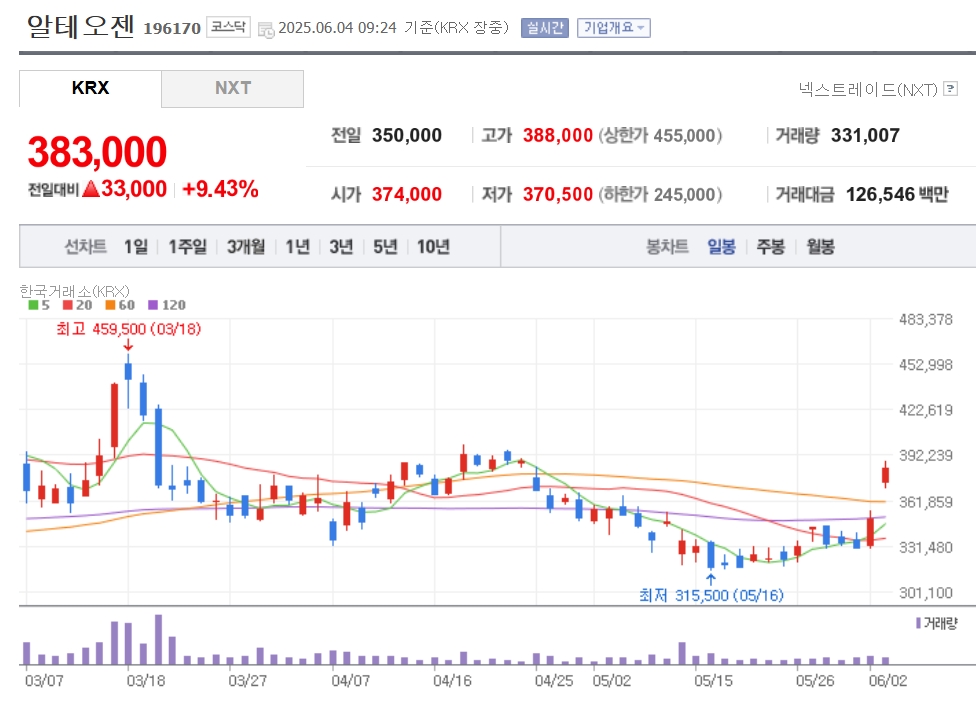The width and height of the screenshot is (976, 719).
Task: Click the 고가 388,000 value
Action: point(558,136)
